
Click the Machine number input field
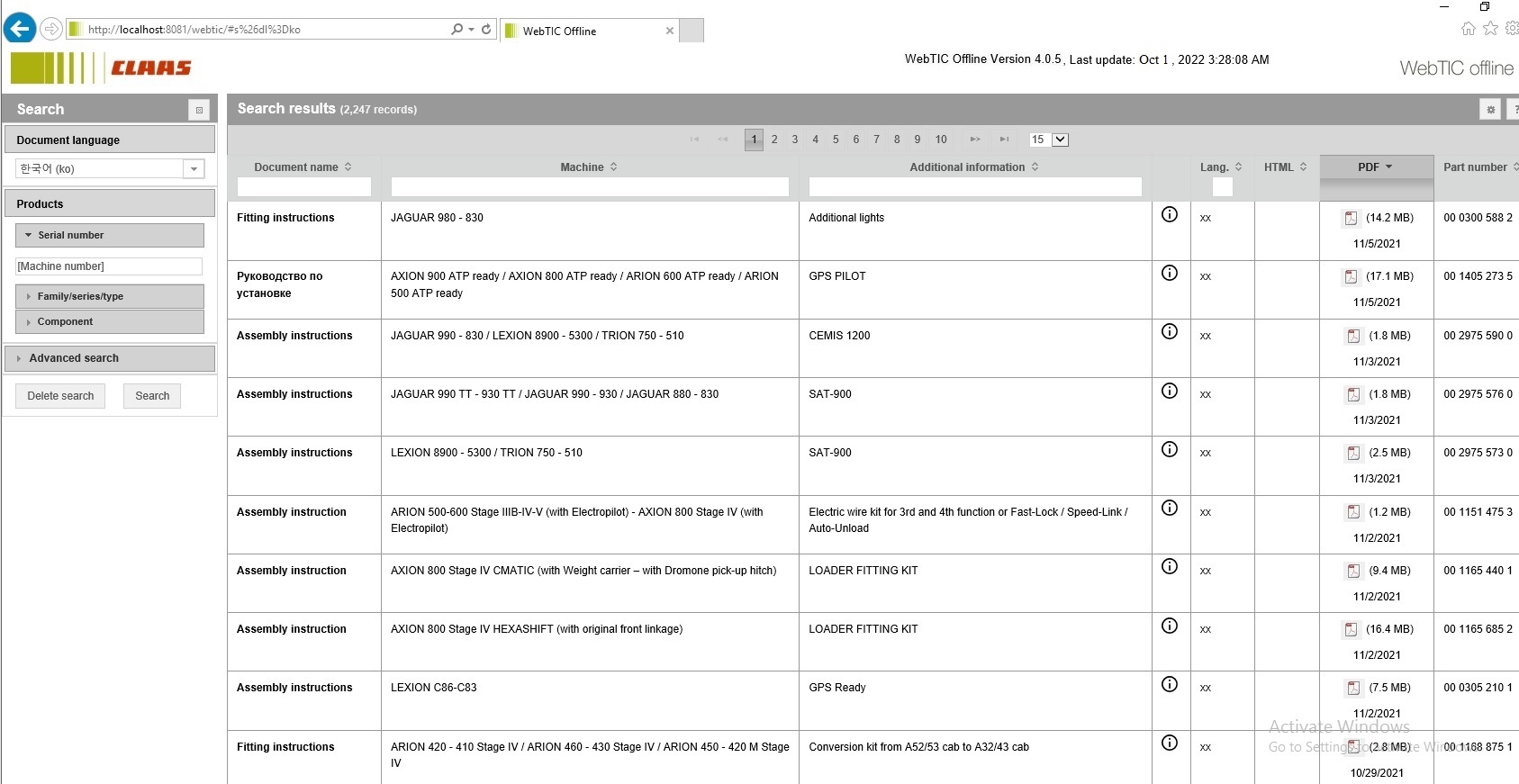[x=108, y=266]
